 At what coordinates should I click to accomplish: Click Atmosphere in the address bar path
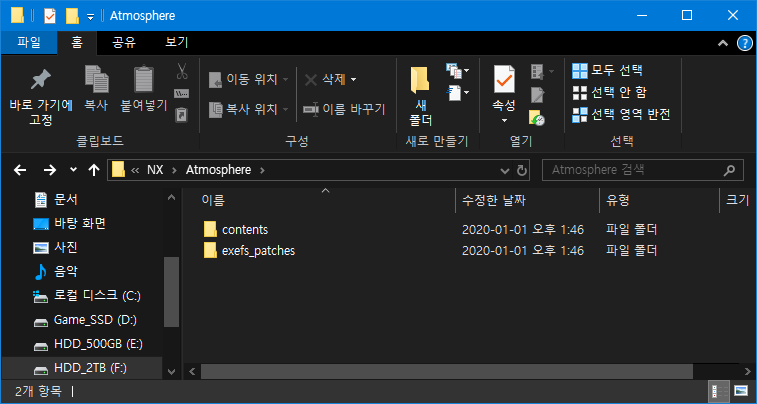click(x=219, y=170)
